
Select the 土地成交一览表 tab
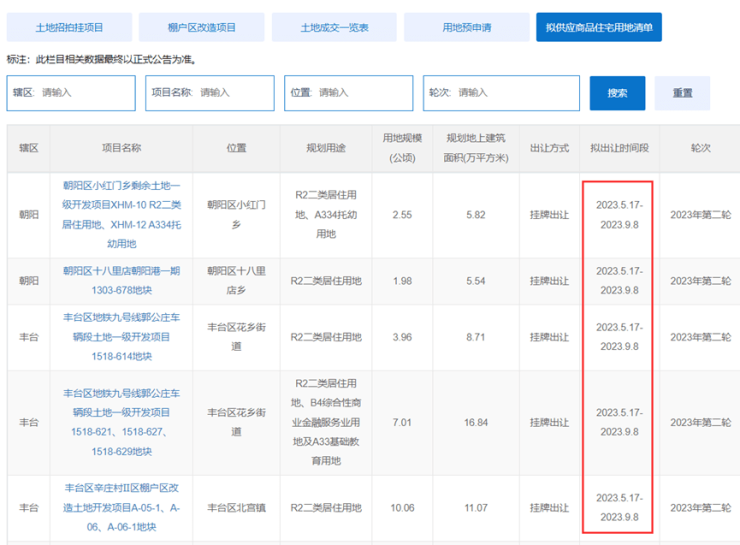334,28
